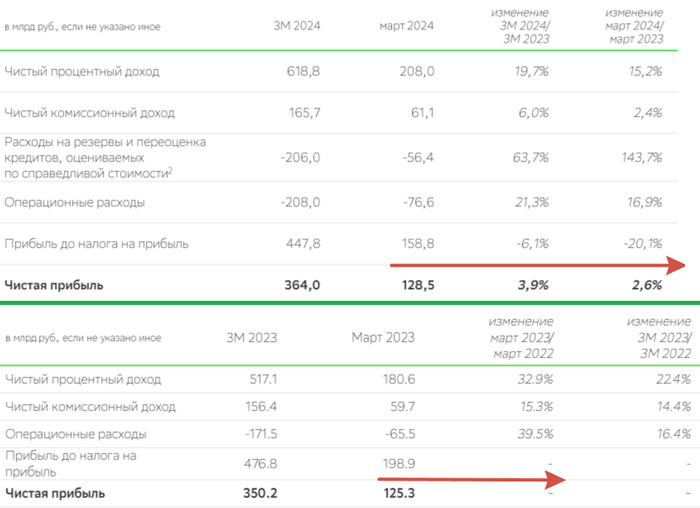Click the bold 364,0 net profit value
This screenshot has width=700, height=508.
(301, 285)
